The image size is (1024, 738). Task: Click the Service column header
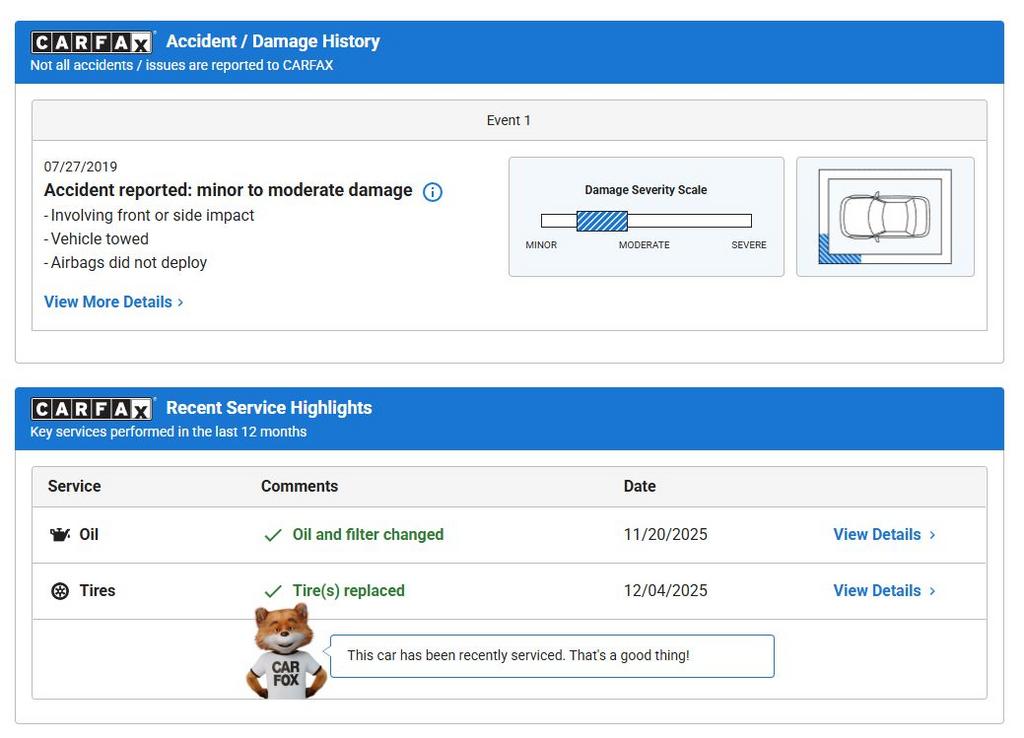74,486
